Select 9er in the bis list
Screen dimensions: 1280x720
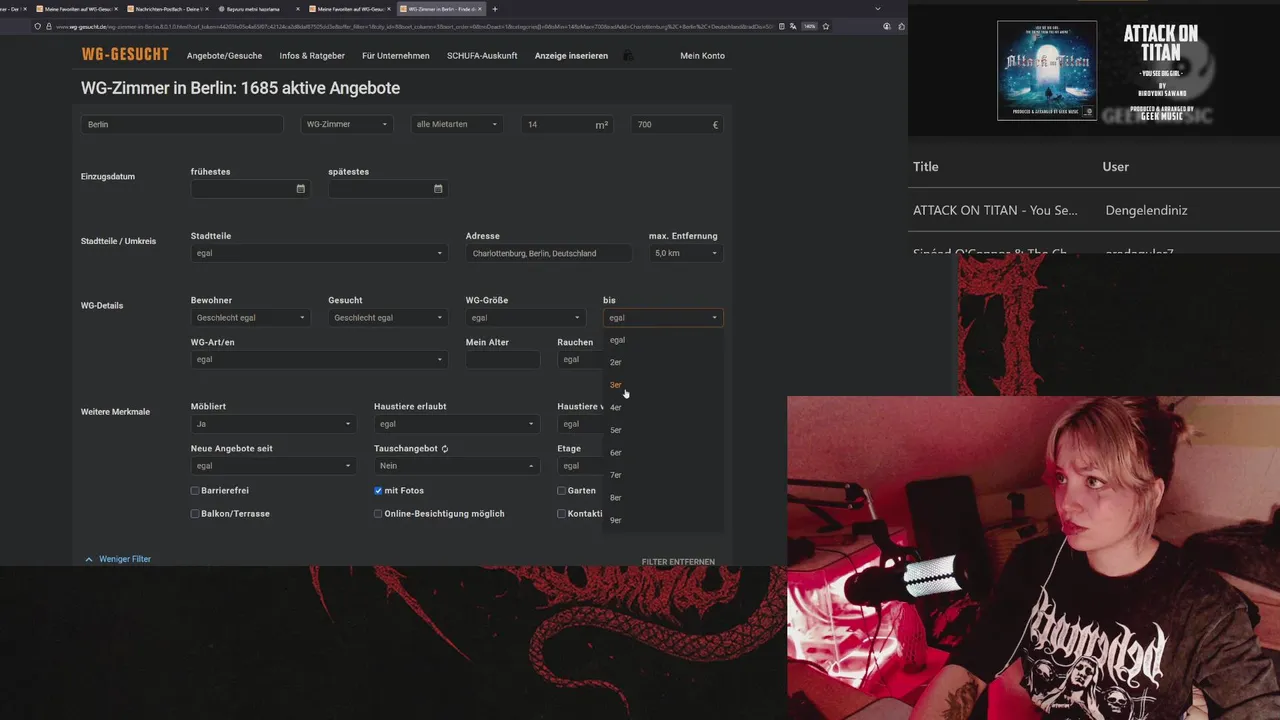(662, 520)
